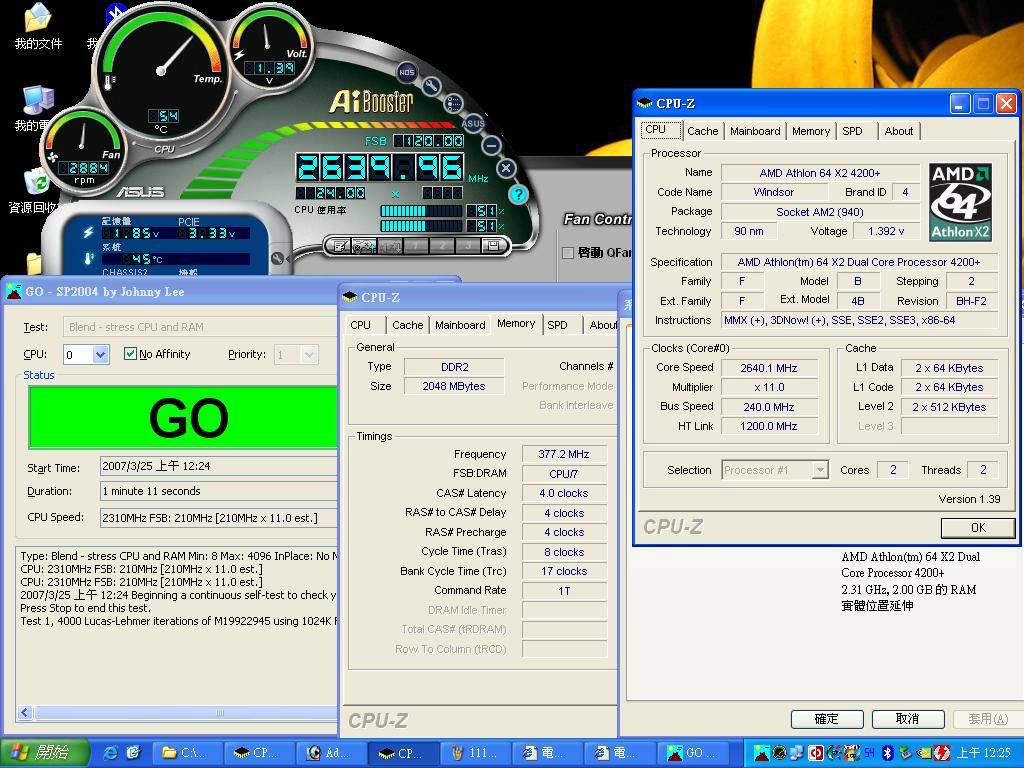1024x768 pixels.
Task: Open the wrench settings icon in AI Booster
Action: point(432,86)
